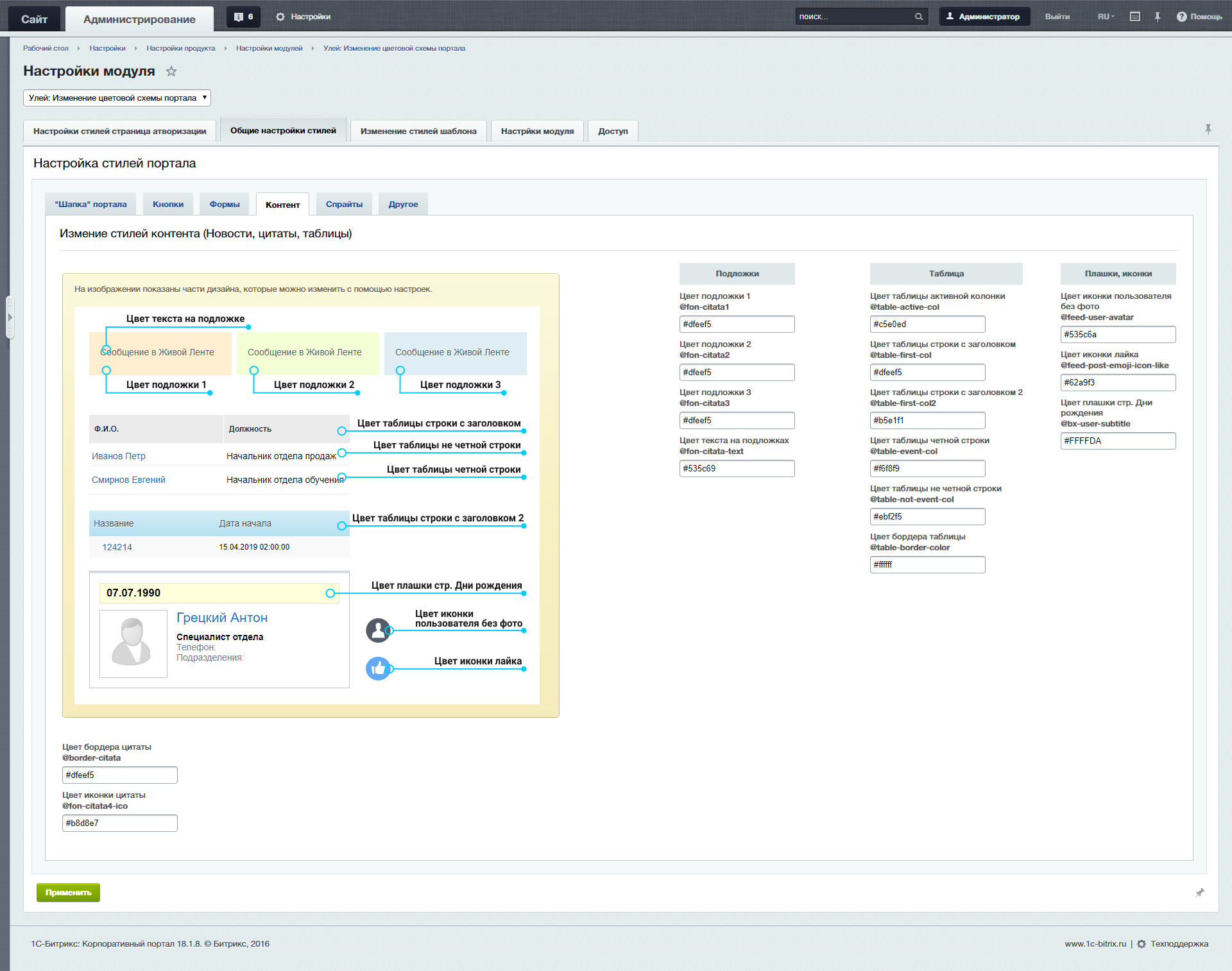Open the RU language dropdown
This screenshot has height=971, width=1232.
1106,17
